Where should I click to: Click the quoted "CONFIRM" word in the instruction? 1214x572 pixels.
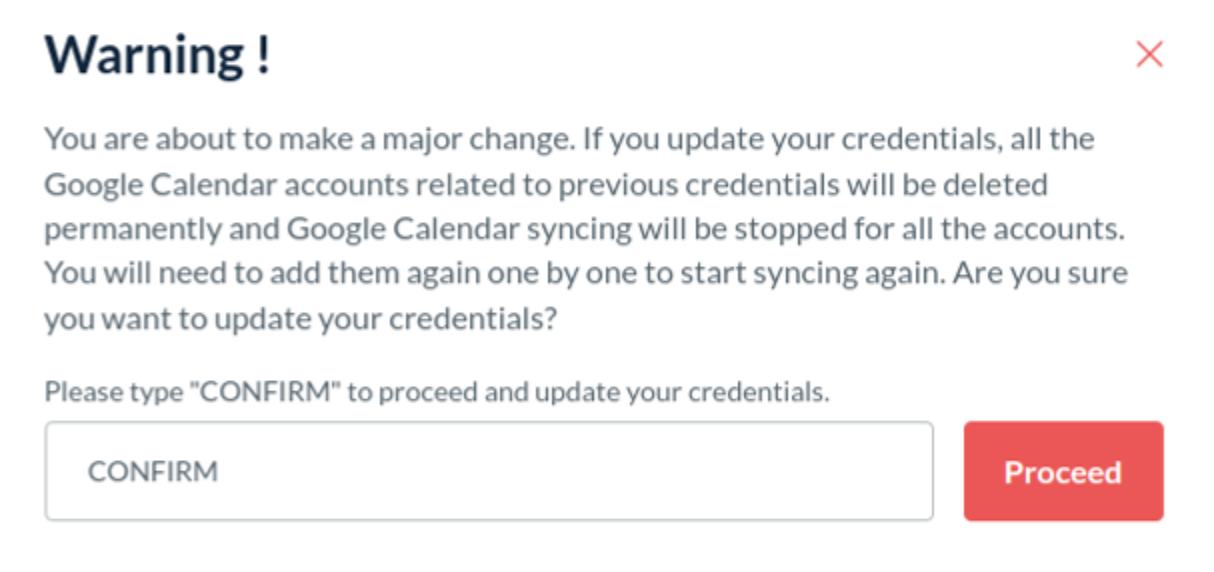[266, 392]
